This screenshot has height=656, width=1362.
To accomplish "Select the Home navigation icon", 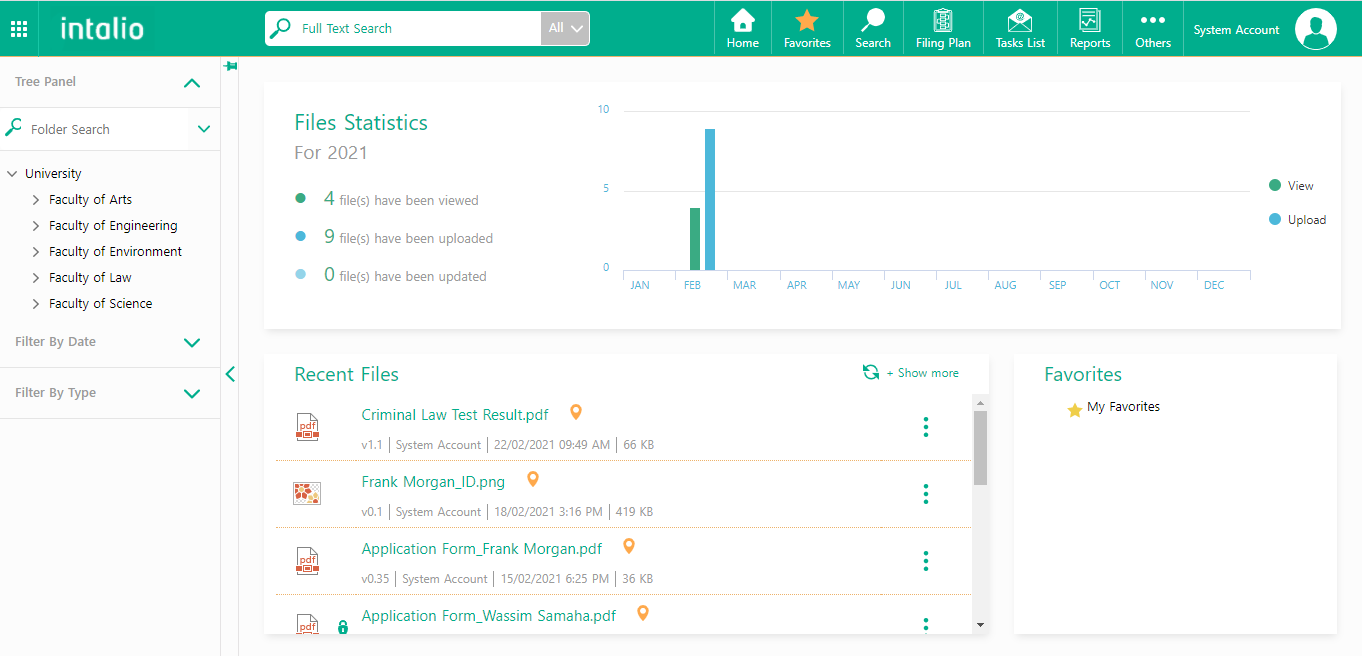I will point(742,27).
